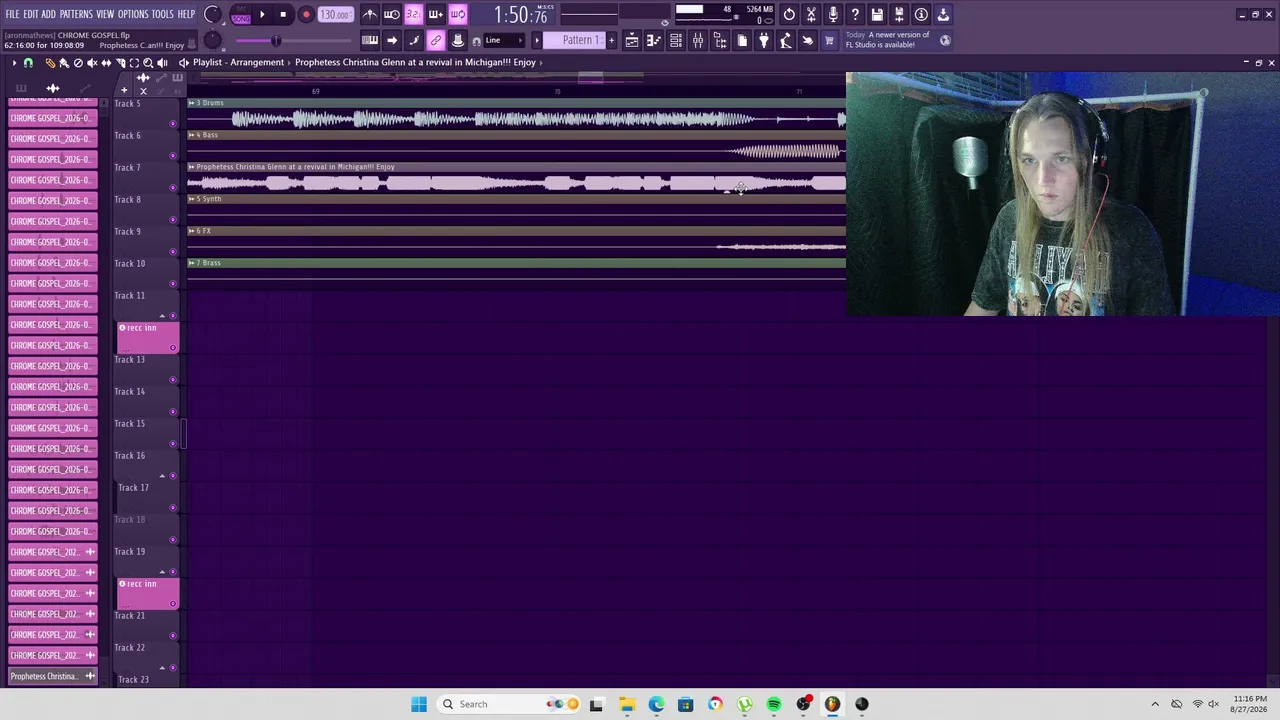Open help with the question mark icon
Screen dimensions: 1280x720
pos(855,14)
